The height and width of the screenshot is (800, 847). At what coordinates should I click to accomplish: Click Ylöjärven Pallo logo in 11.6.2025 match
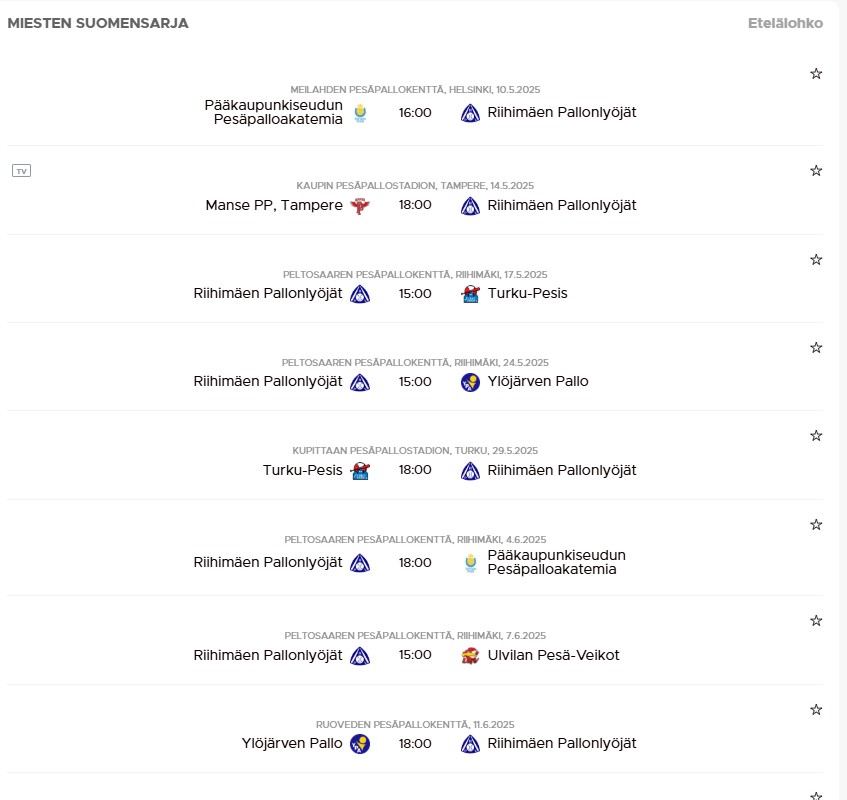360,744
